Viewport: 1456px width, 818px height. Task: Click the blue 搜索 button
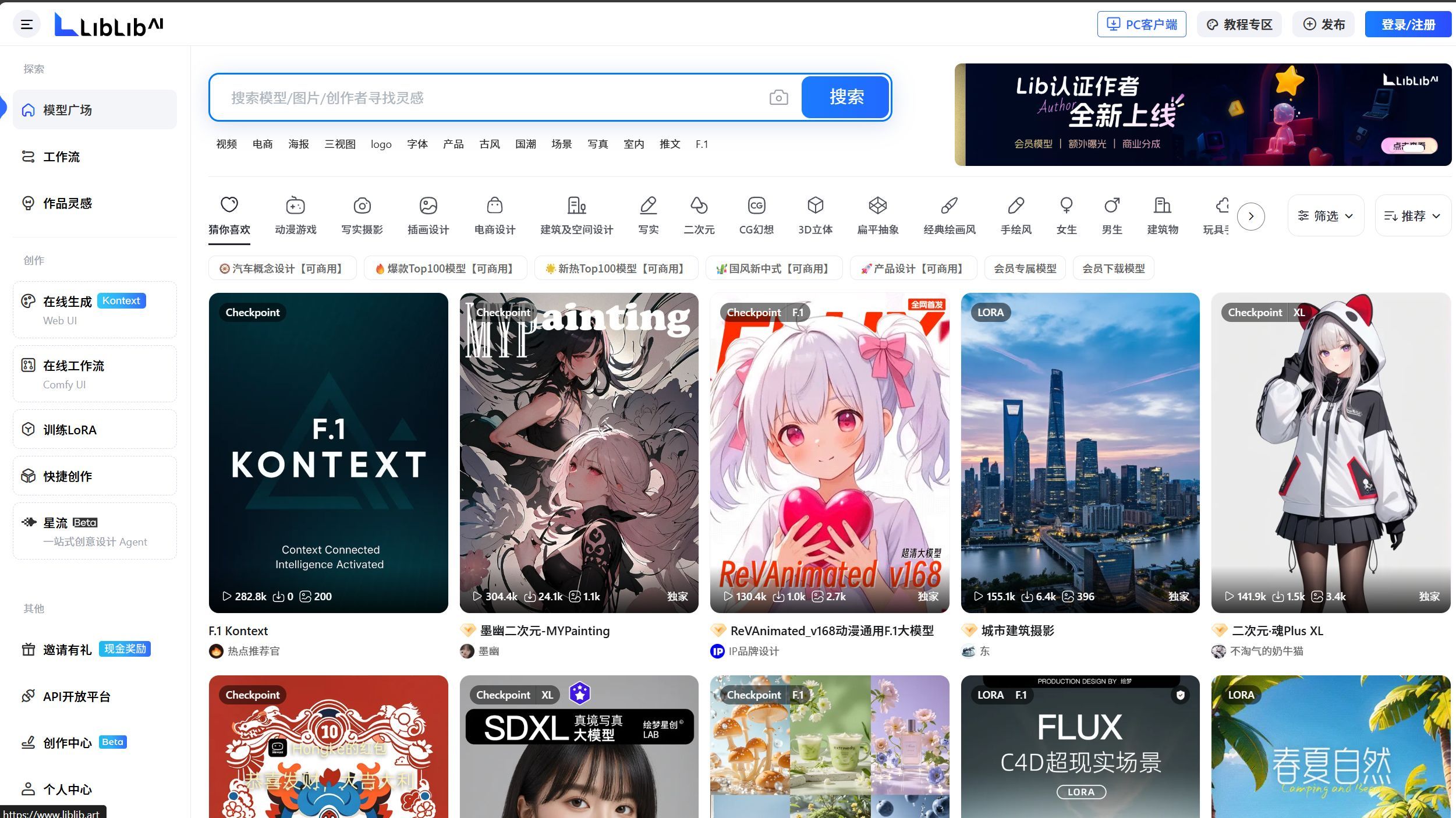pos(846,97)
